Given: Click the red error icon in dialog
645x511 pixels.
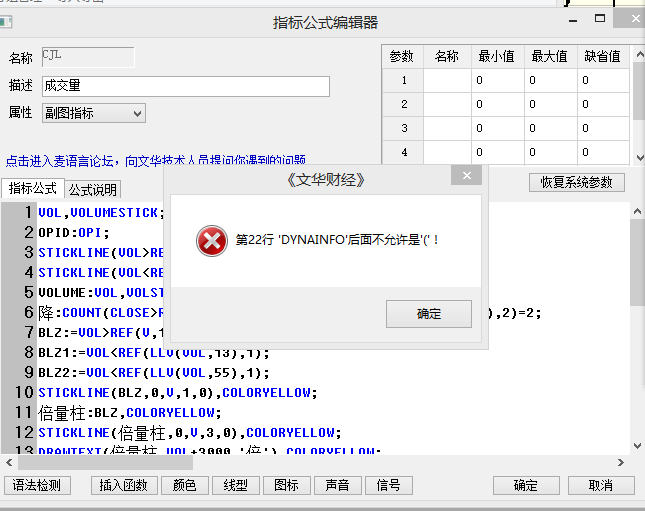Looking at the screenshot, I should 211,241.
